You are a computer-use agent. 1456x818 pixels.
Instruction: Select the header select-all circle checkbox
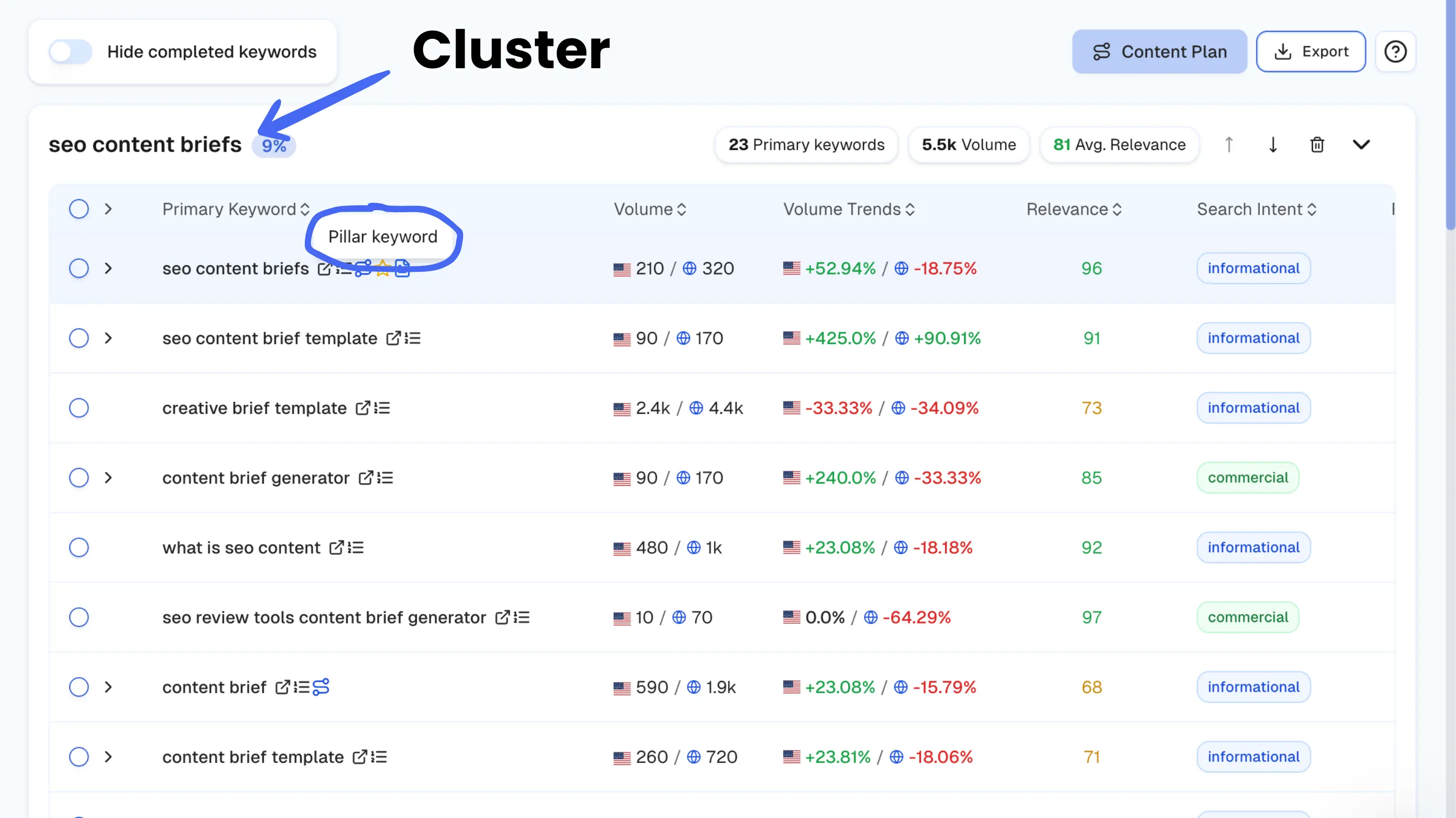click(78, 209)
